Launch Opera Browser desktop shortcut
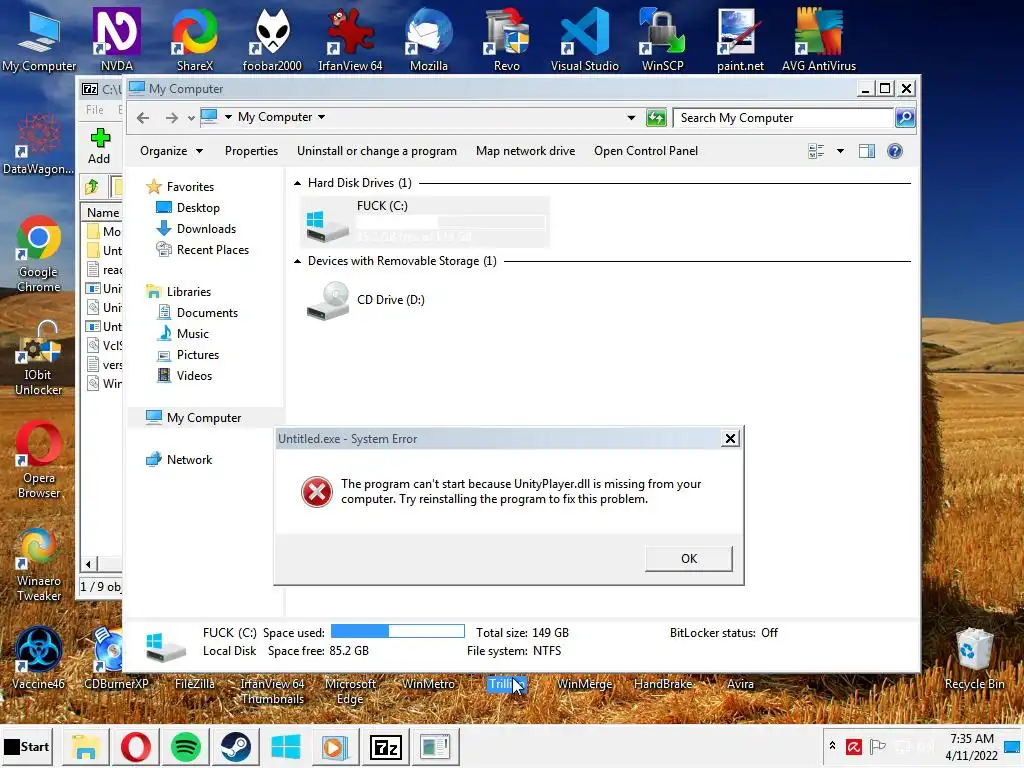1024x768 pixels. tap(39, 460)
